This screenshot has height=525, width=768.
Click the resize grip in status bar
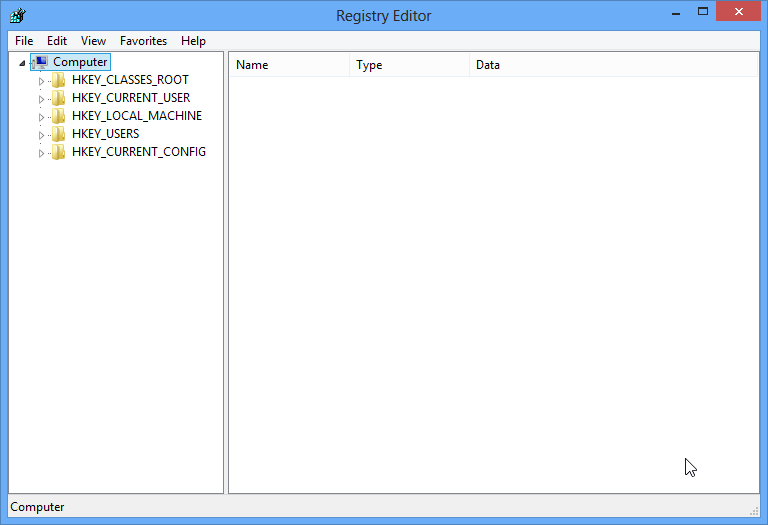[x=752, y=510]
